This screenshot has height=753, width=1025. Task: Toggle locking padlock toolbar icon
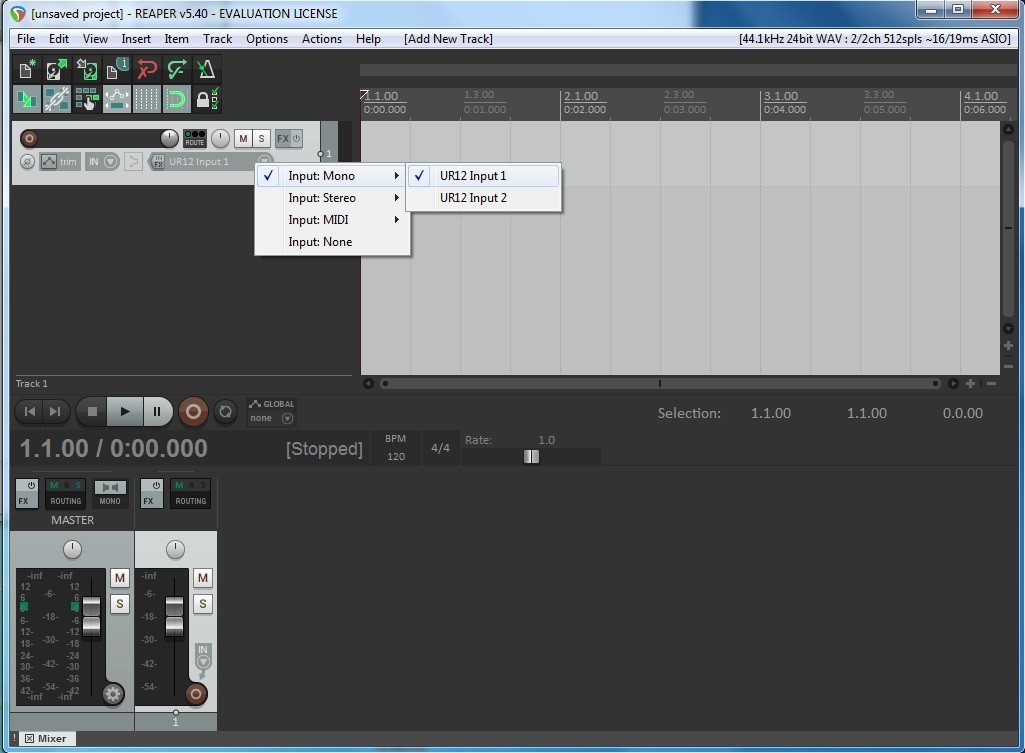coord(206,99)
